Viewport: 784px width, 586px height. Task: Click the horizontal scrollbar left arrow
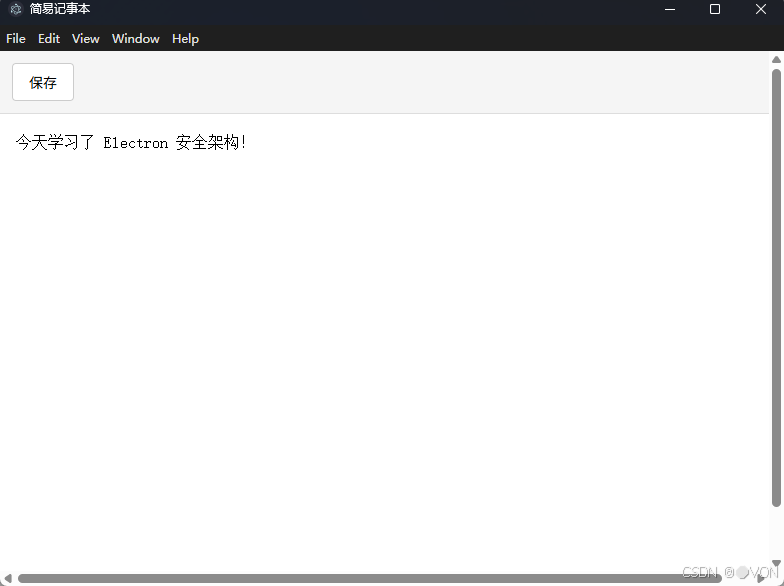point(8,578)
